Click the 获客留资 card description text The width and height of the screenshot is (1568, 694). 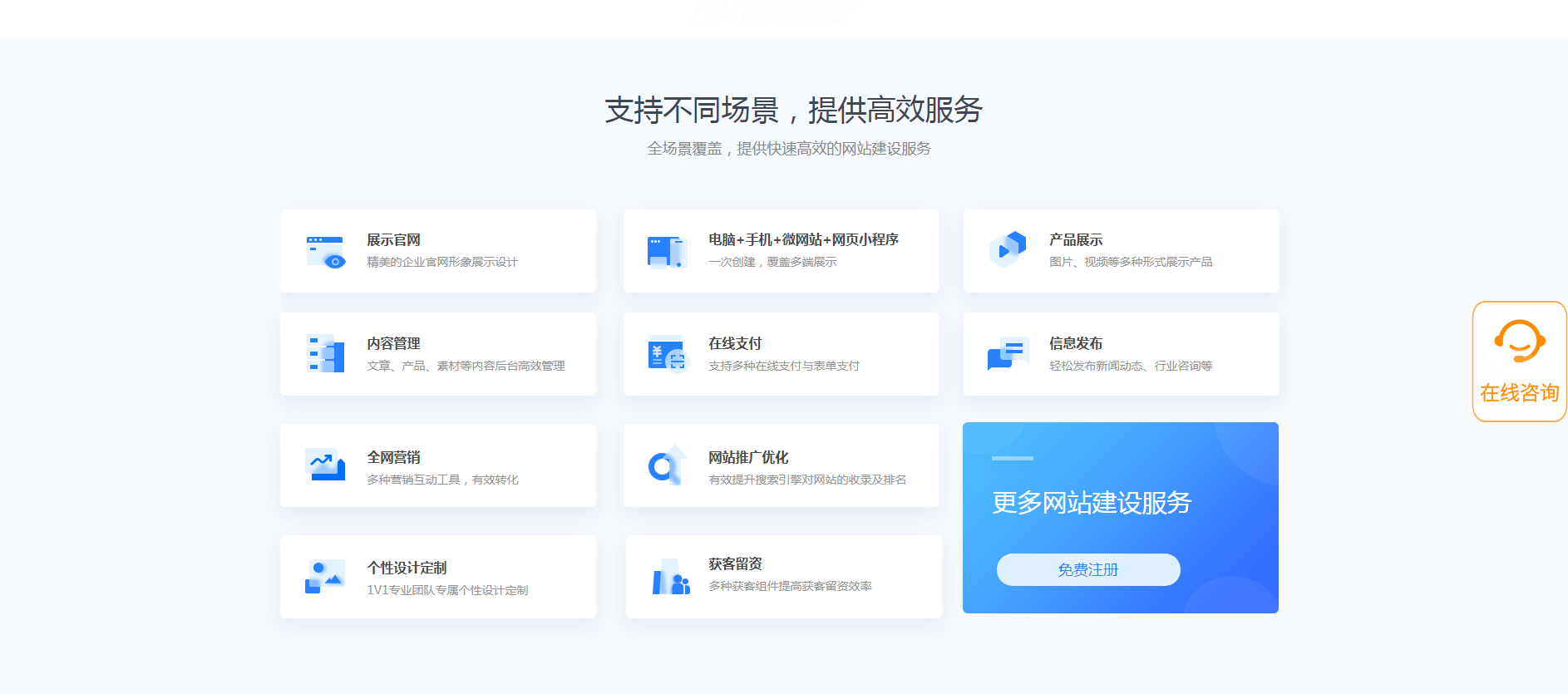tap(790, 586)
